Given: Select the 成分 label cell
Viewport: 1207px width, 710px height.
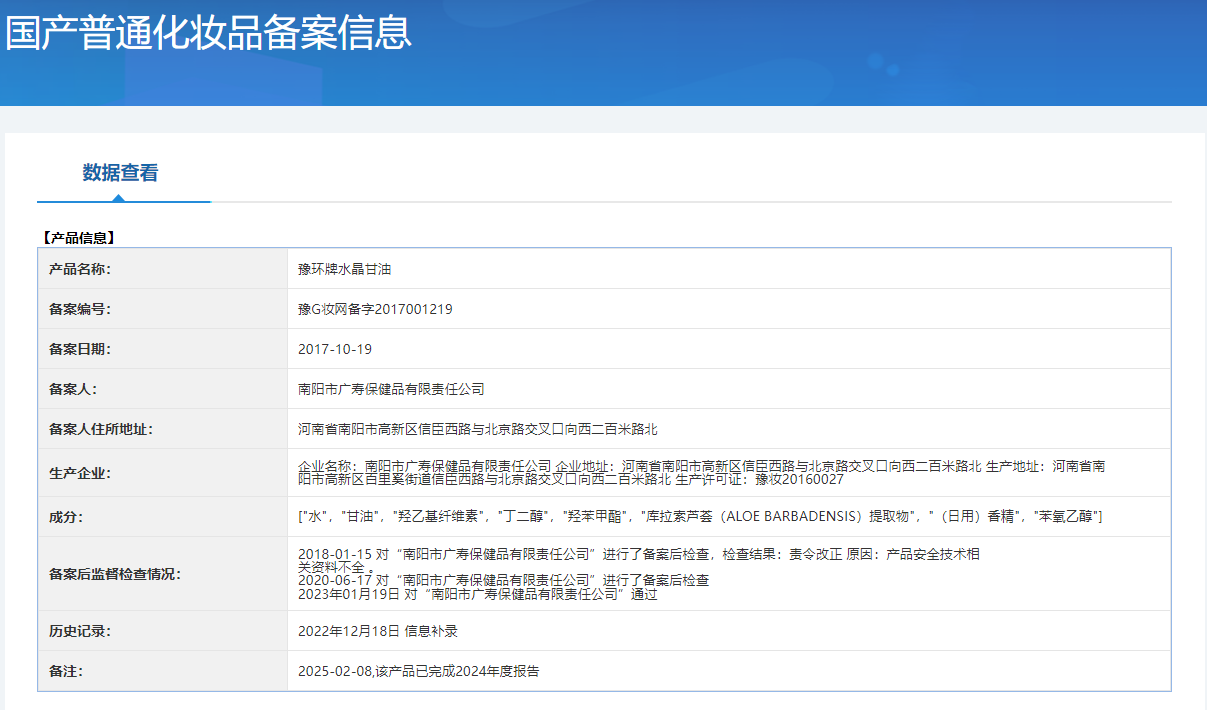Looking at the screenshot, I should pyautogui.click(x=66, y=517).
